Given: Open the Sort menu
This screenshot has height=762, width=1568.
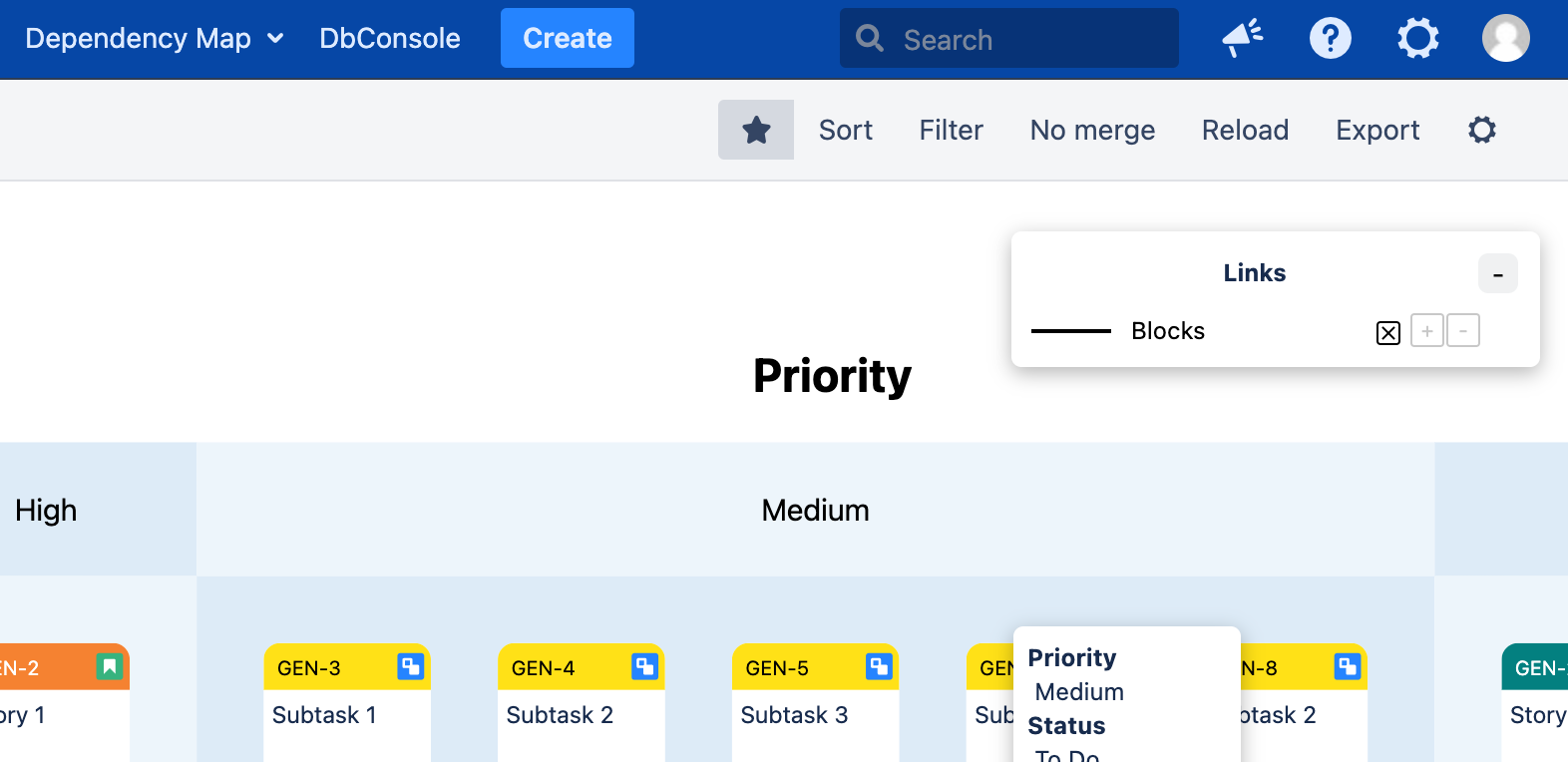Looking at the screenshot, I should pyautogui.click(x=846, y=130).
